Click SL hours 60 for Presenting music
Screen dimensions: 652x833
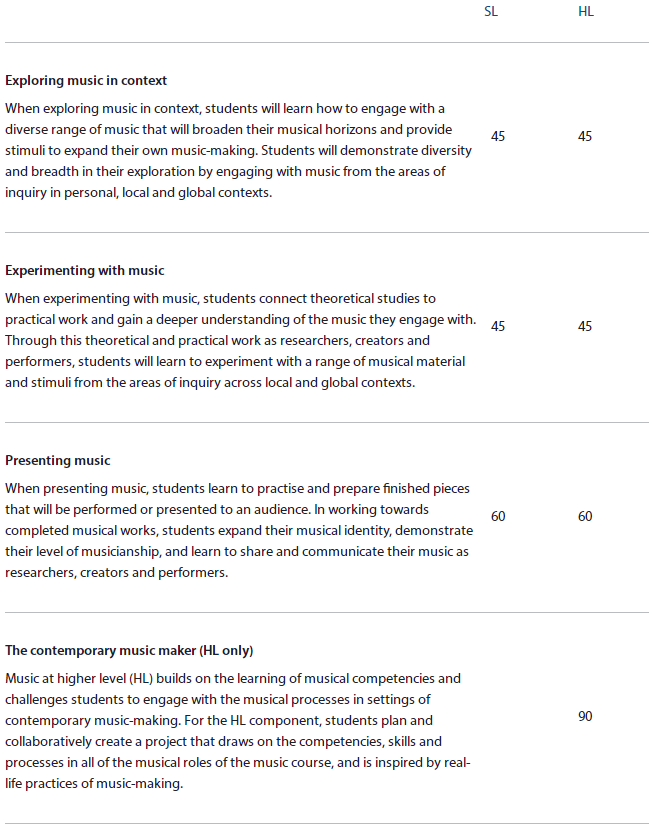(x=498, y=516)
